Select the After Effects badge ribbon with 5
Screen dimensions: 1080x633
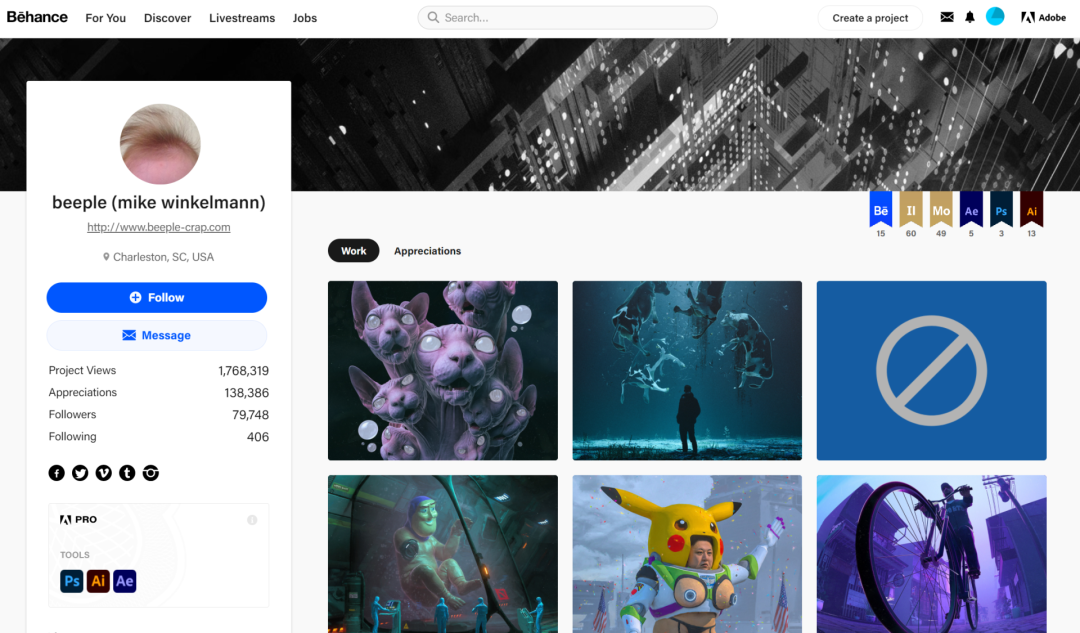(x=971, y=209)
